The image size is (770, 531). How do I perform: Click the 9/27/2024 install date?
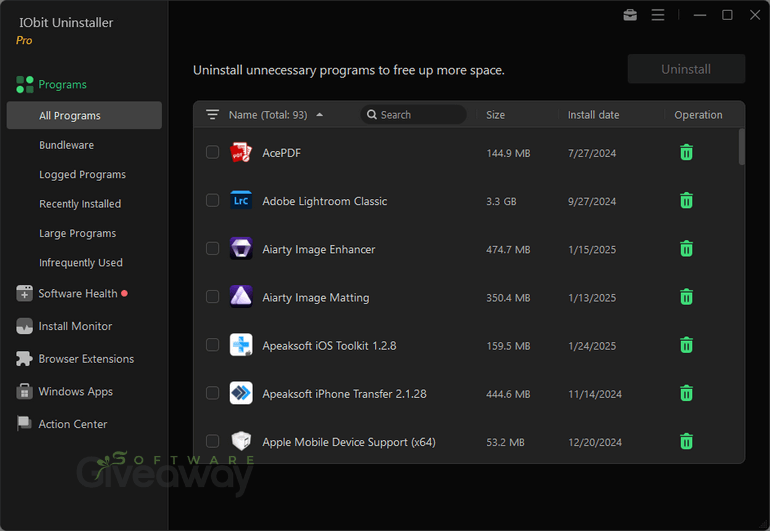pos(592,201)
